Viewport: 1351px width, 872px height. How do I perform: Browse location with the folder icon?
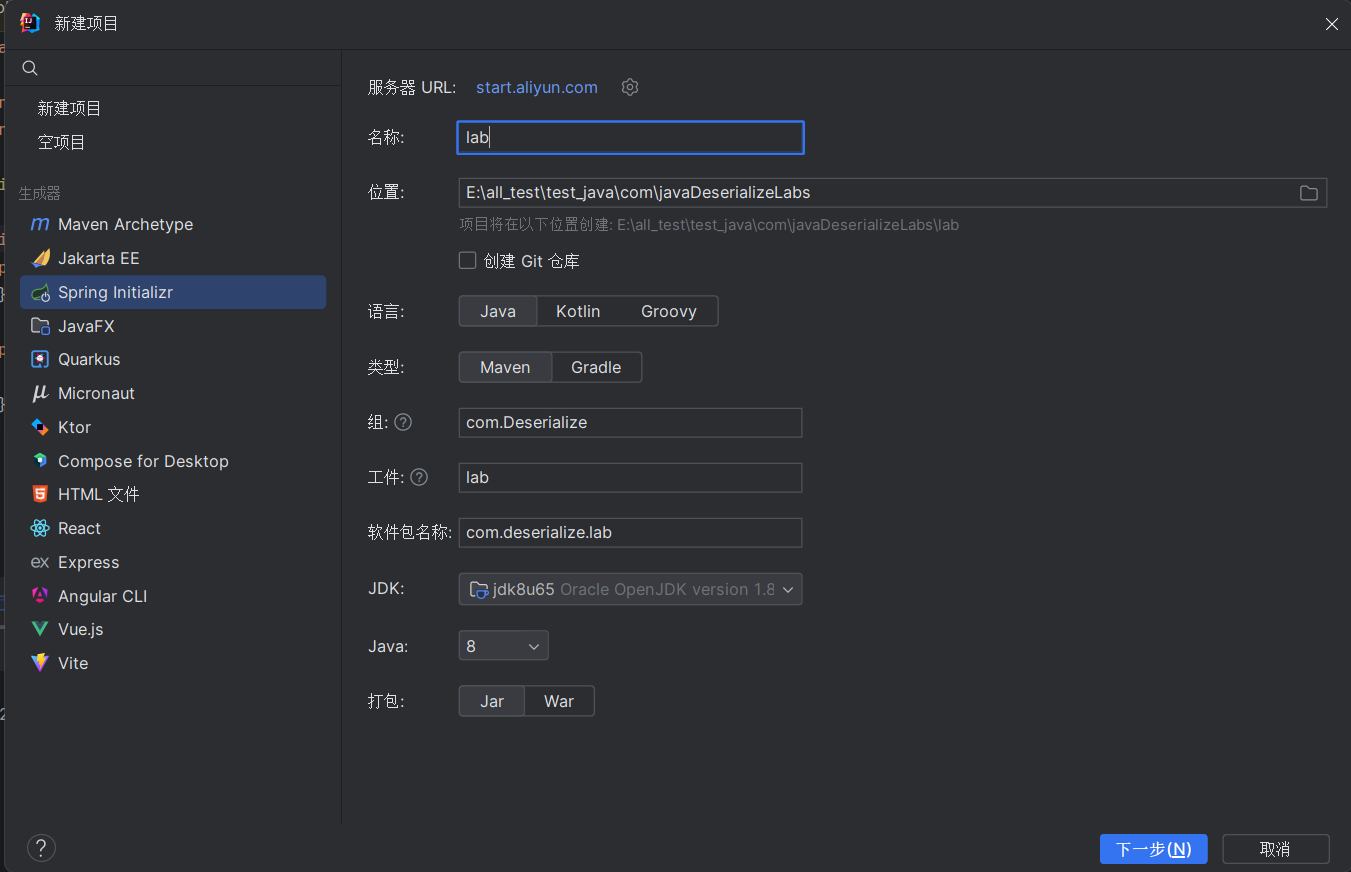(x=1308, y=193)
